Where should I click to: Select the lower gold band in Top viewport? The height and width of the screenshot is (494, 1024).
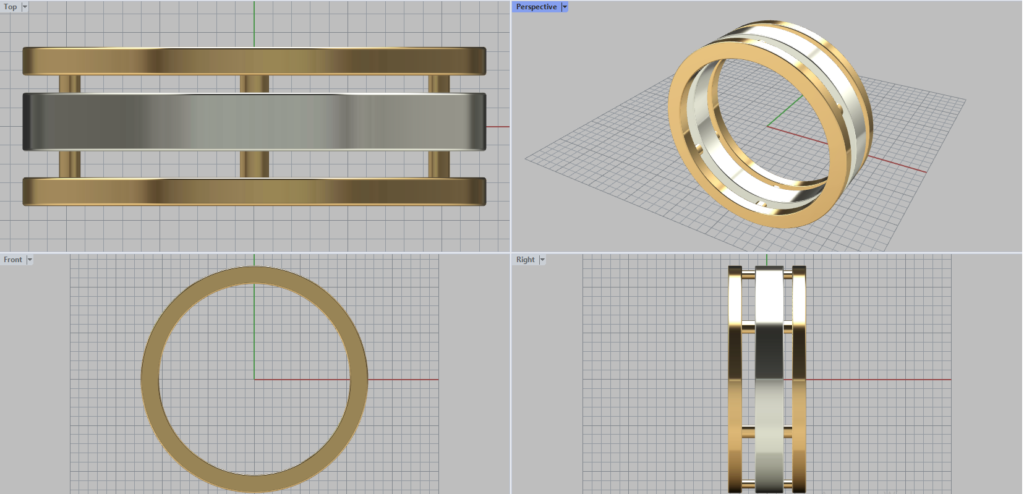pyautogui.click(x=254, y=191)
